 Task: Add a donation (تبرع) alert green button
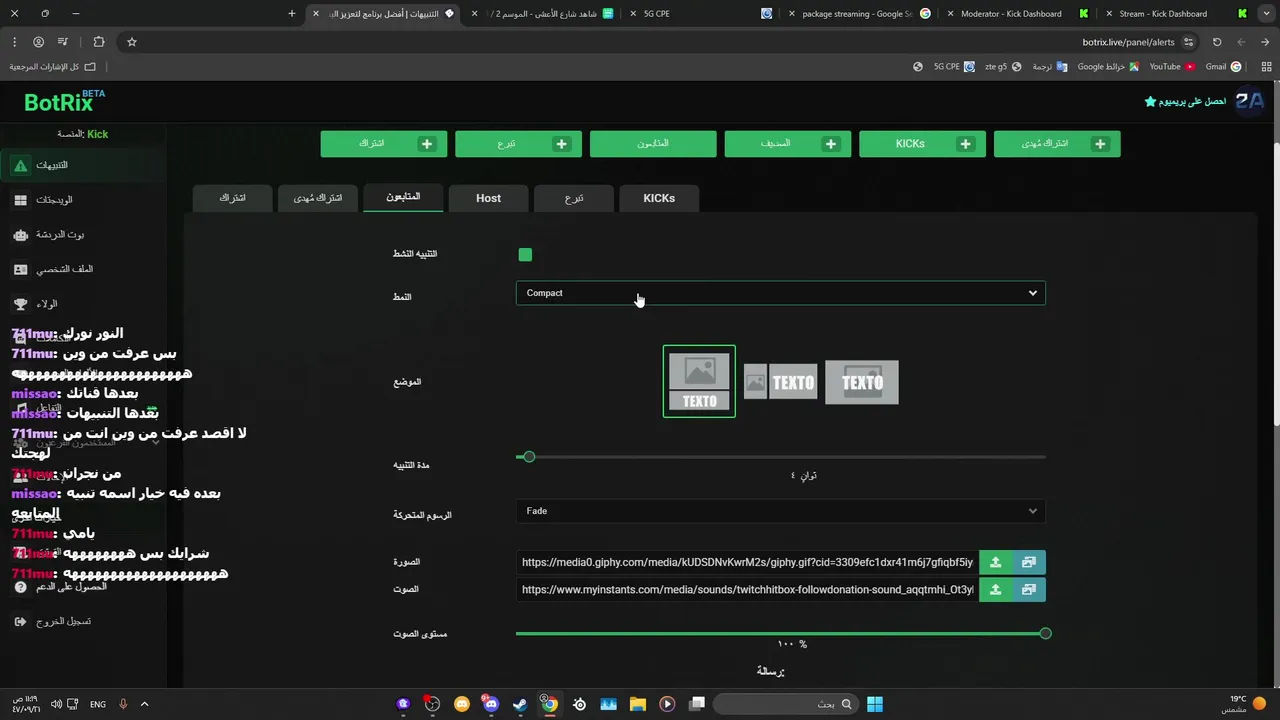[518, 144]
